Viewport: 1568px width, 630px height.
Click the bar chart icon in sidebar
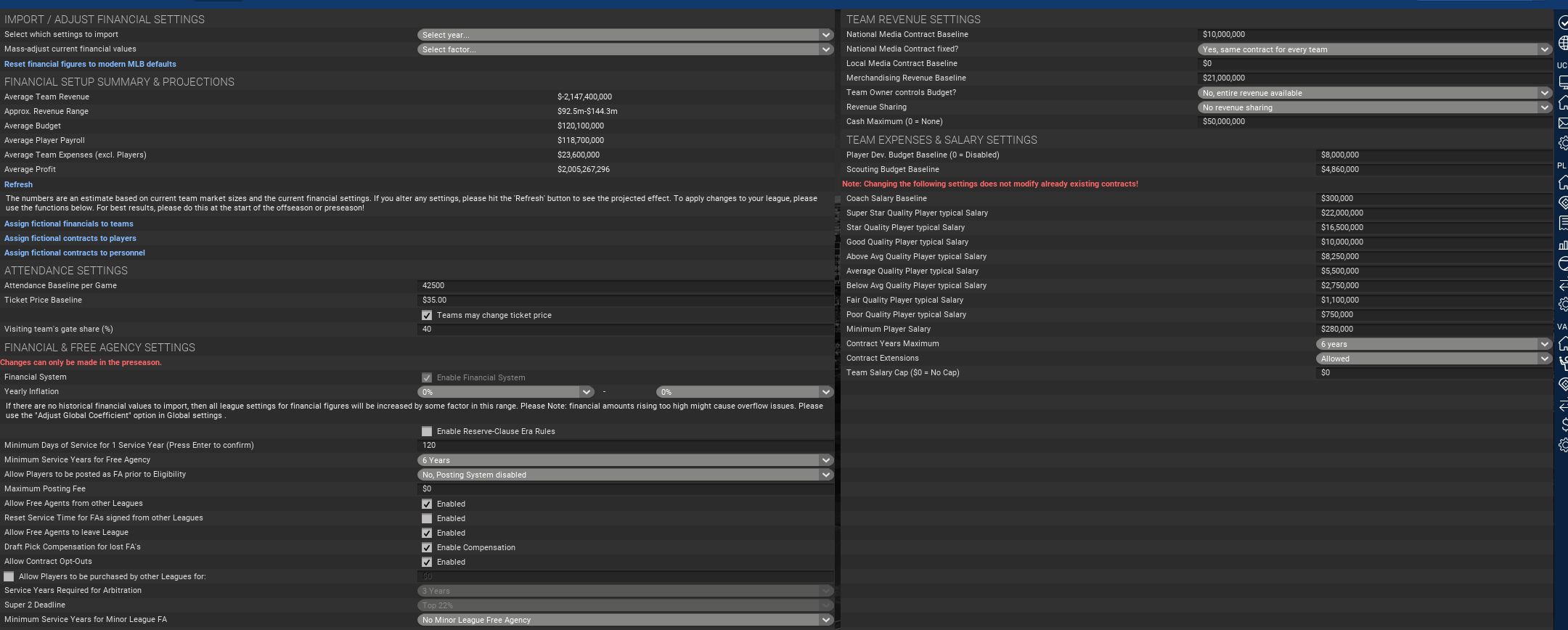coord(1563,245)
